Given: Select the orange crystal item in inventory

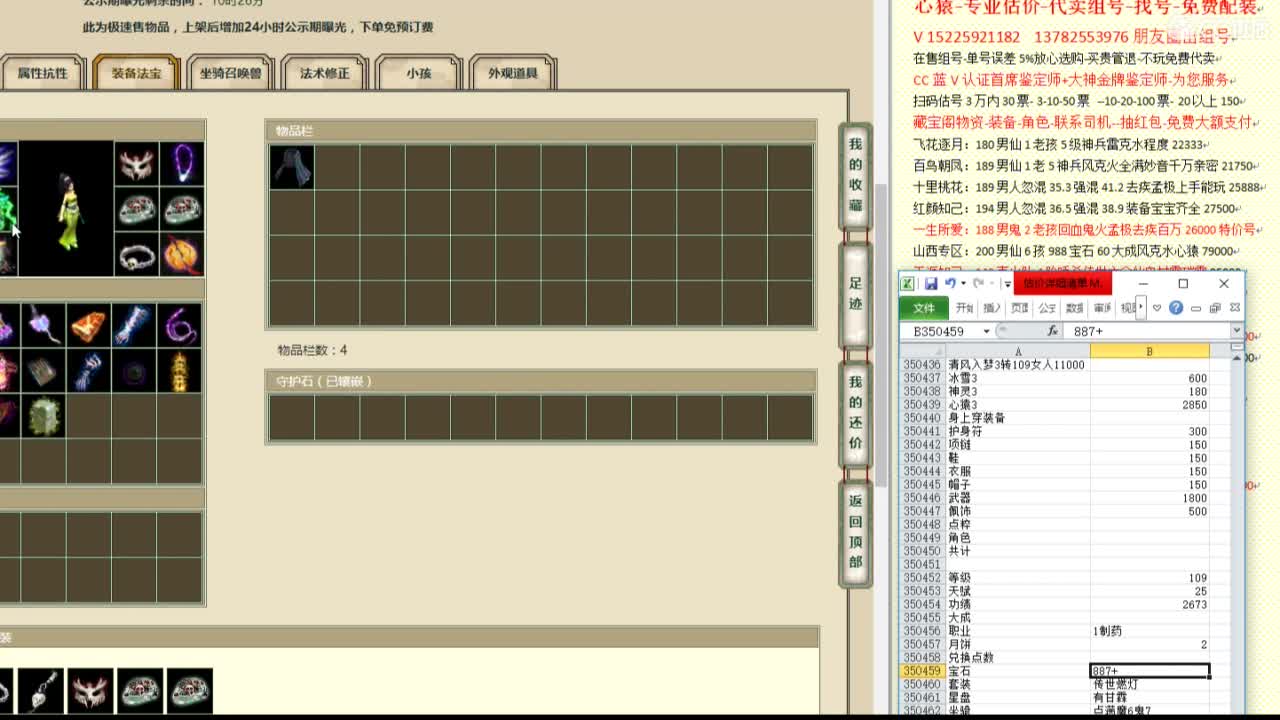Looking at the screenshot, I should [90, 326].
